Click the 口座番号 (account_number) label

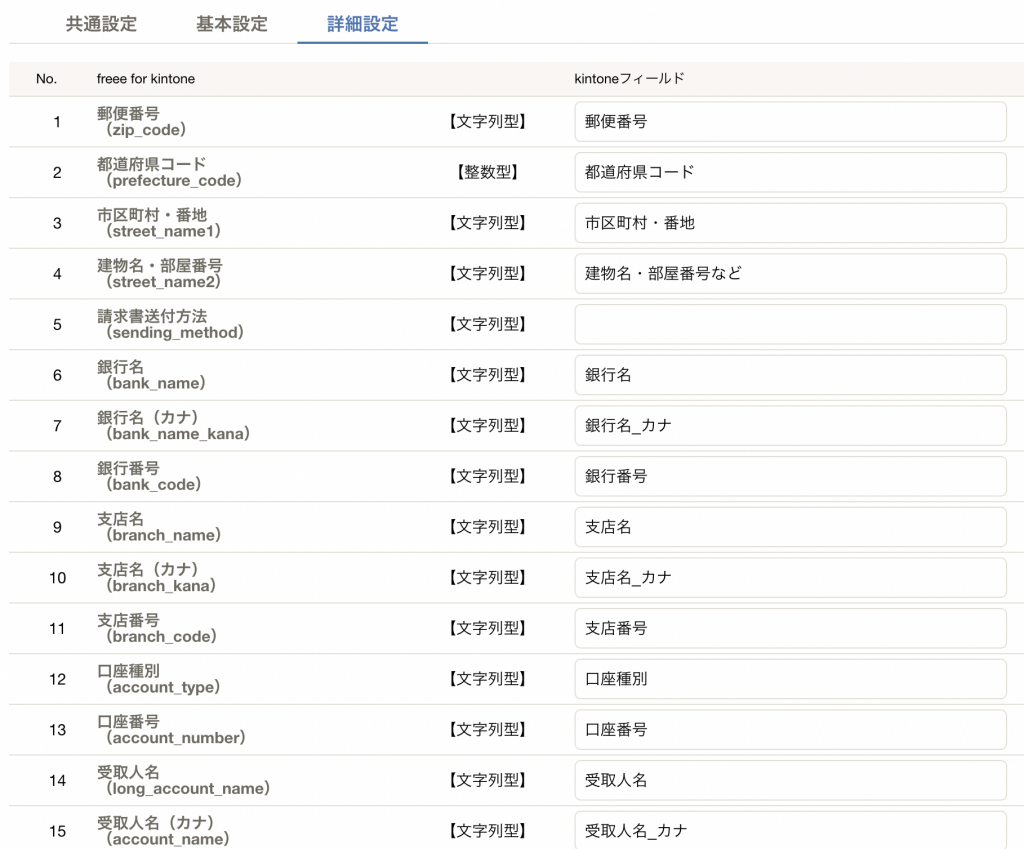[171, 729]
